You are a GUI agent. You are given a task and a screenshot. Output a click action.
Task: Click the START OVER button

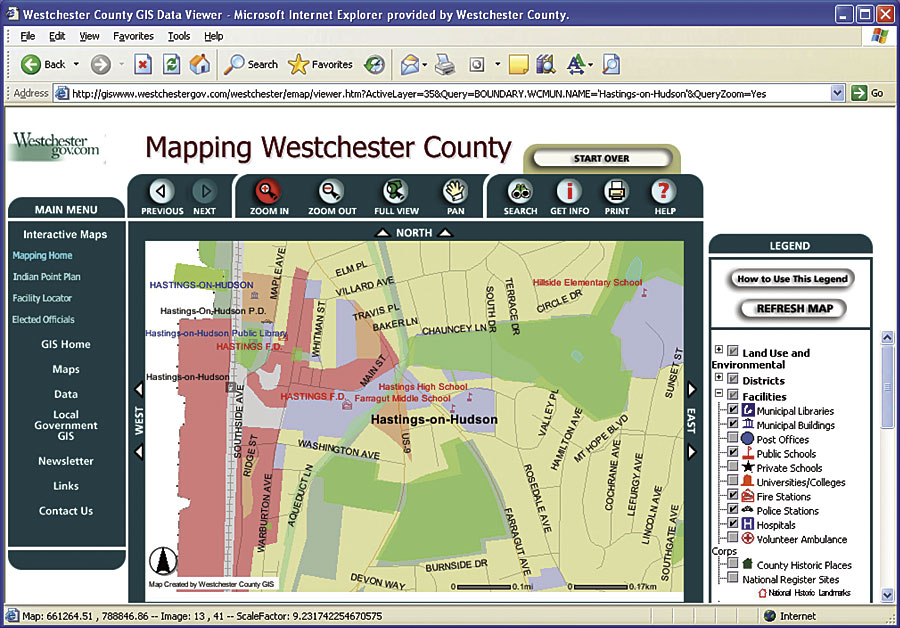[x=602, y=158]
